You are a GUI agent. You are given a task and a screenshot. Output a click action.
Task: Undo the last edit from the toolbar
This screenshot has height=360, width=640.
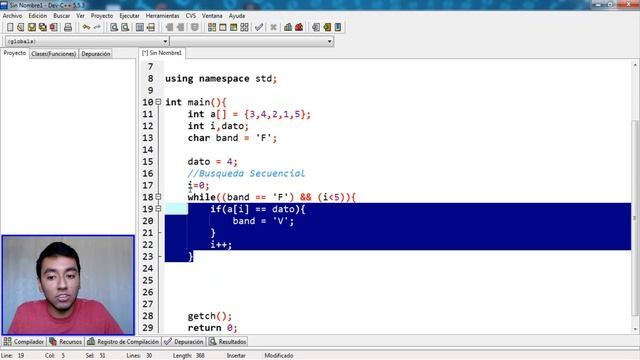point(86,27)
